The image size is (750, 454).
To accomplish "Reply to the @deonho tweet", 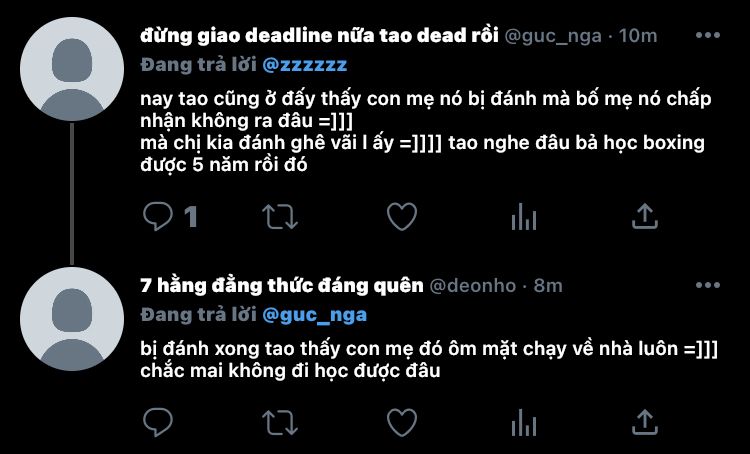I will coord(158,422).
